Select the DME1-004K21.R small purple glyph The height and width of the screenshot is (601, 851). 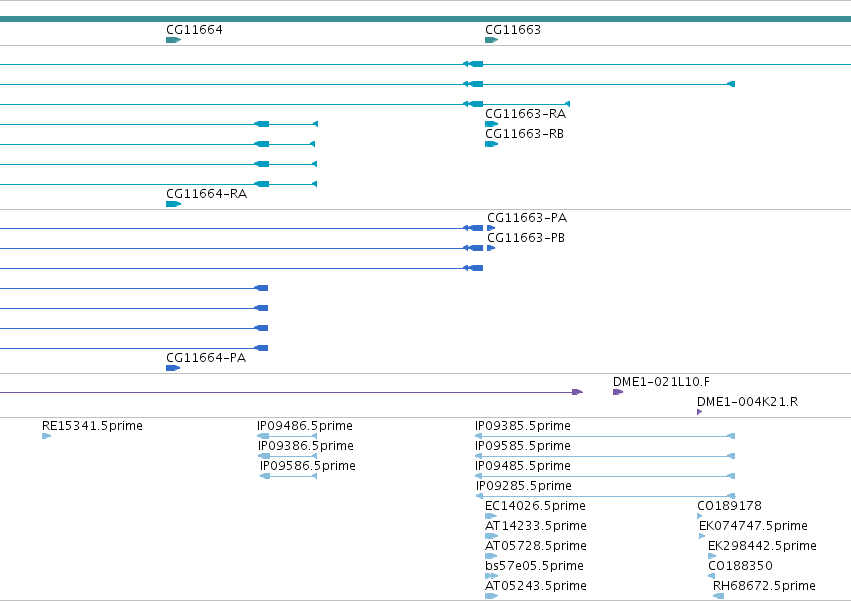pos(700,412)
